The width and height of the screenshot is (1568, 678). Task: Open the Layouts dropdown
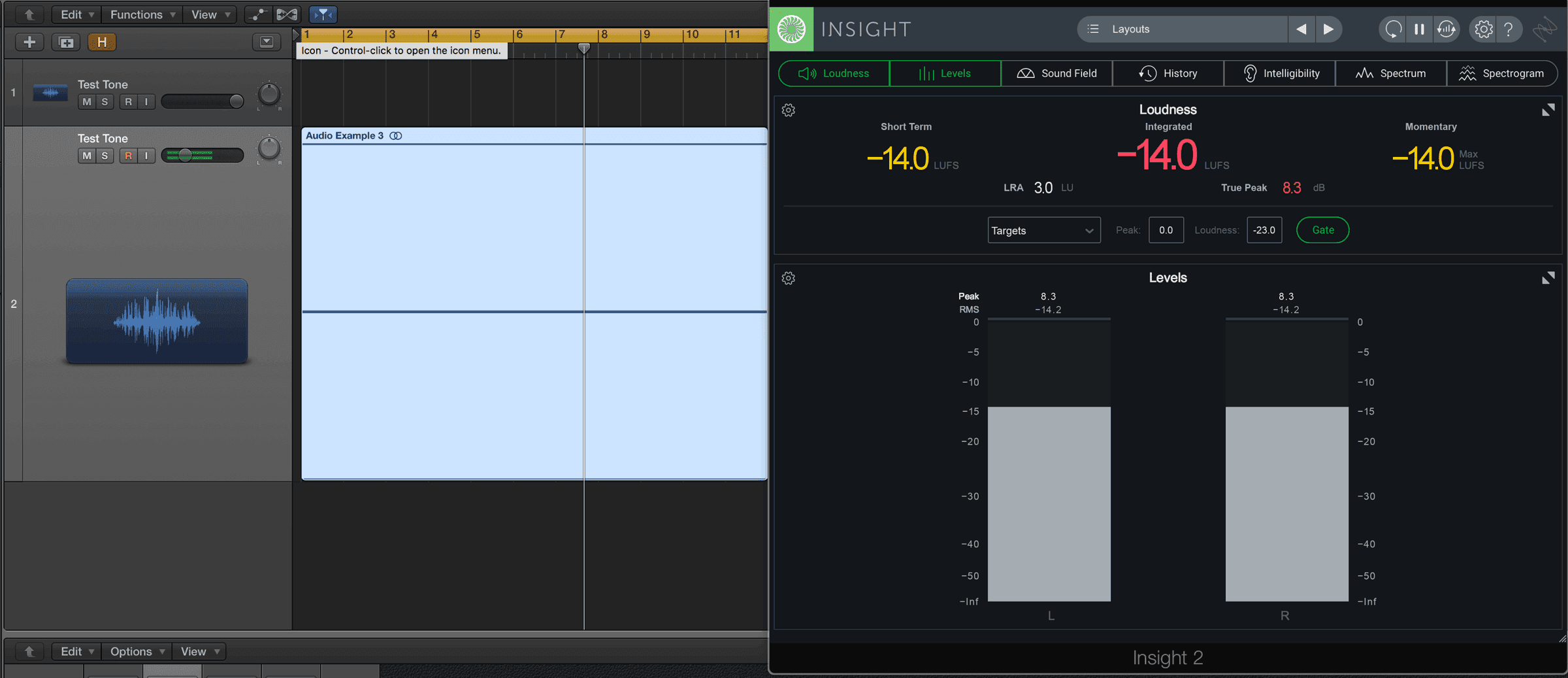pos(1183,29)
